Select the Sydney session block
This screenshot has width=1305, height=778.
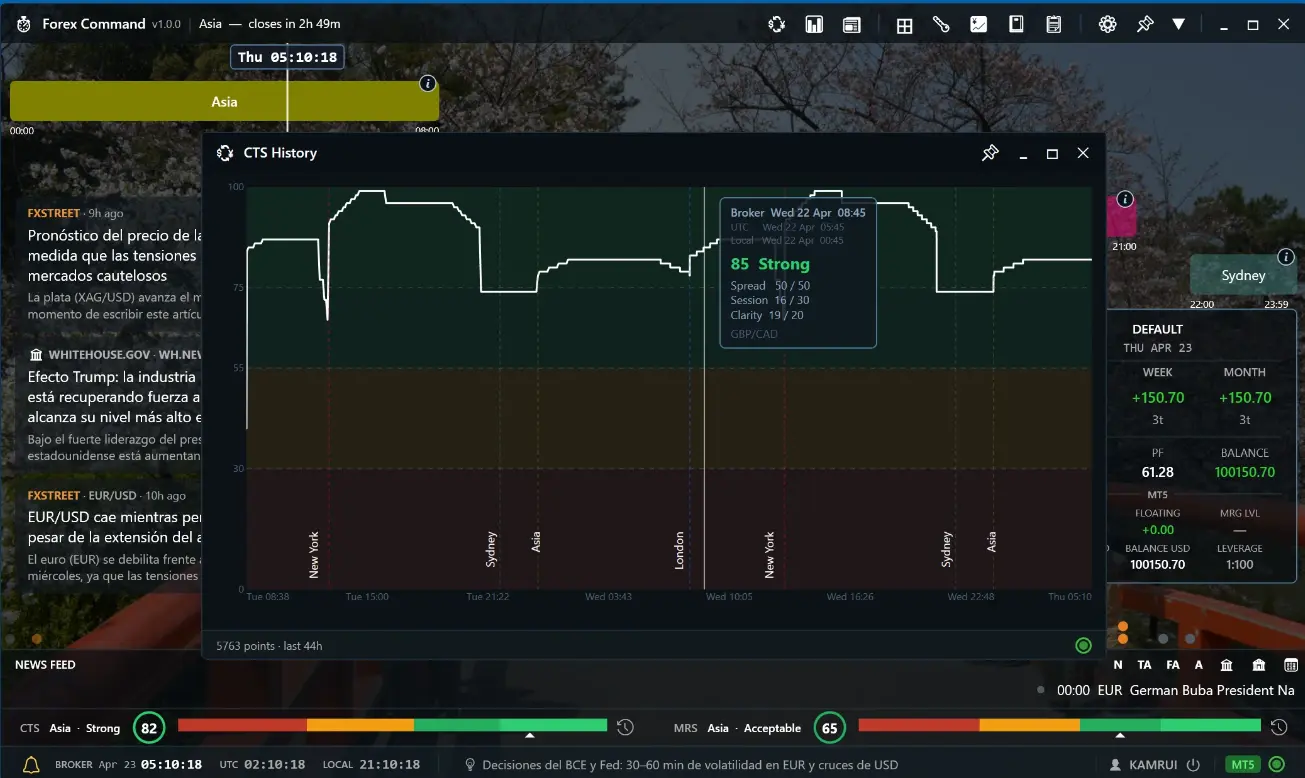click(1243, 275)
